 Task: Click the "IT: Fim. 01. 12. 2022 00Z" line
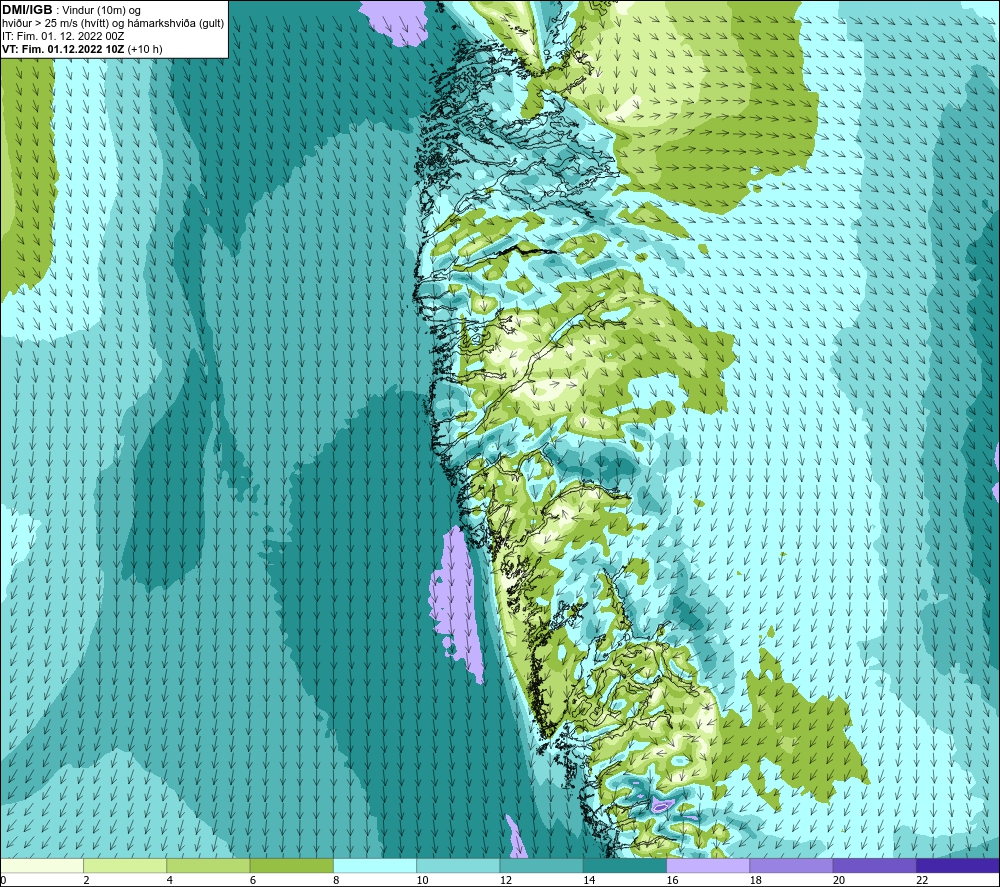coord(62,36)
